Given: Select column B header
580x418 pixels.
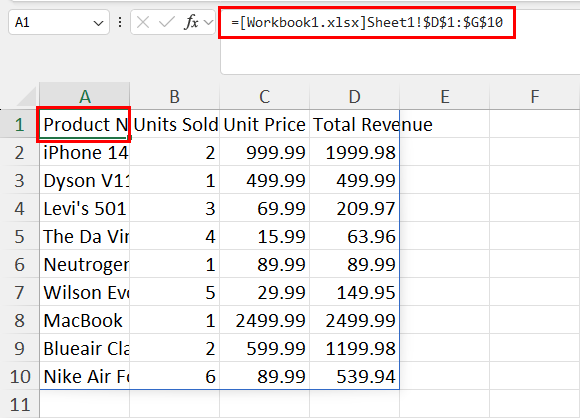Looking at the screenshot, I should pyautogui.click(x=175, y=97).
